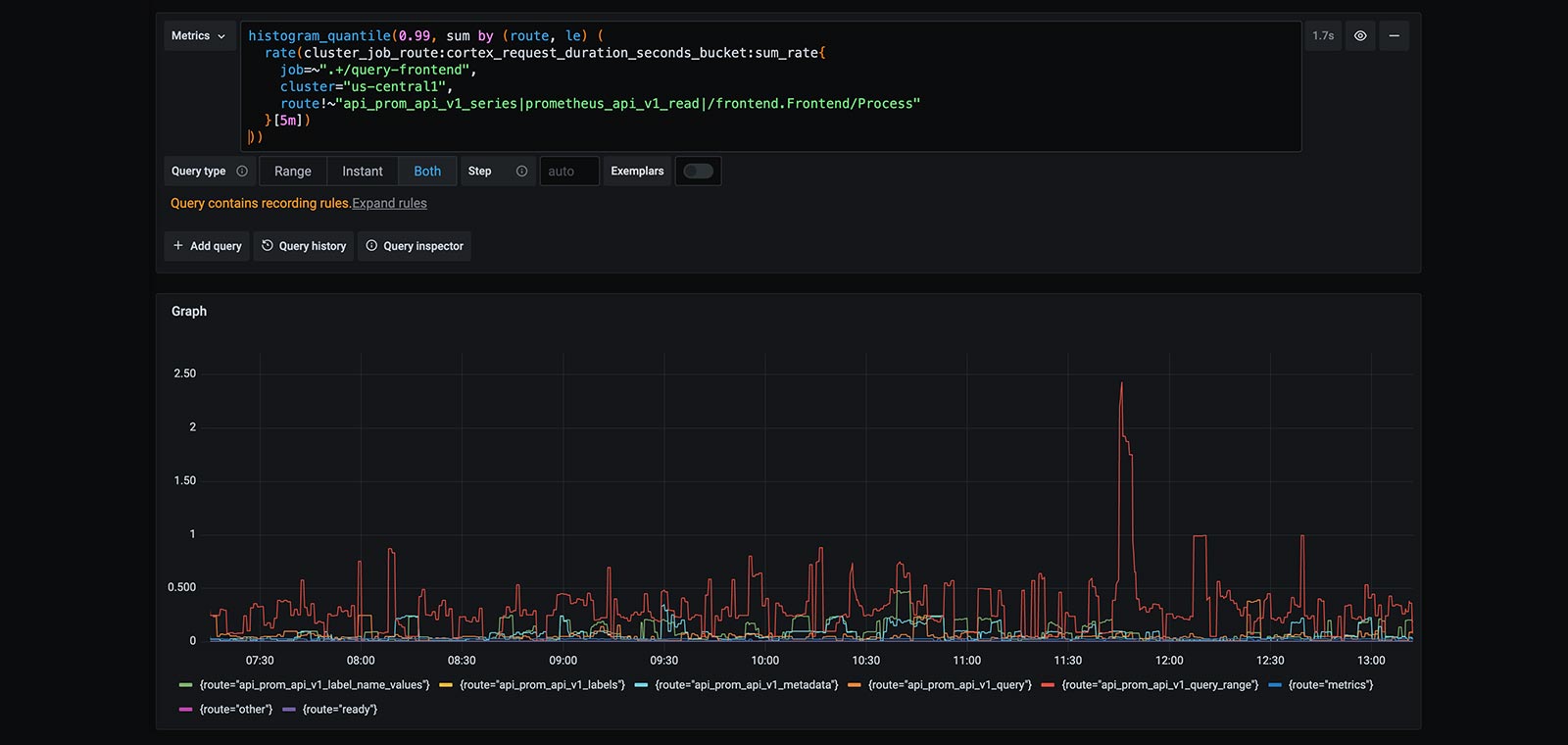The height and width of the screenshot is (745, 1568).
Task: Click the red api_prom_api_v1_query_range legend swatch
Action: [1048, 685]
